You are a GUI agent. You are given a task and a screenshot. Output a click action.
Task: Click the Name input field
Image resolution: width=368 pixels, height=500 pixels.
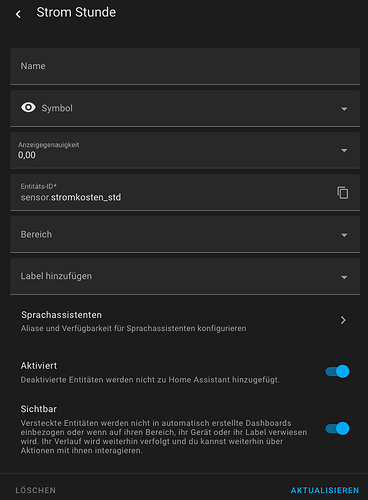[x=185, y=66]
